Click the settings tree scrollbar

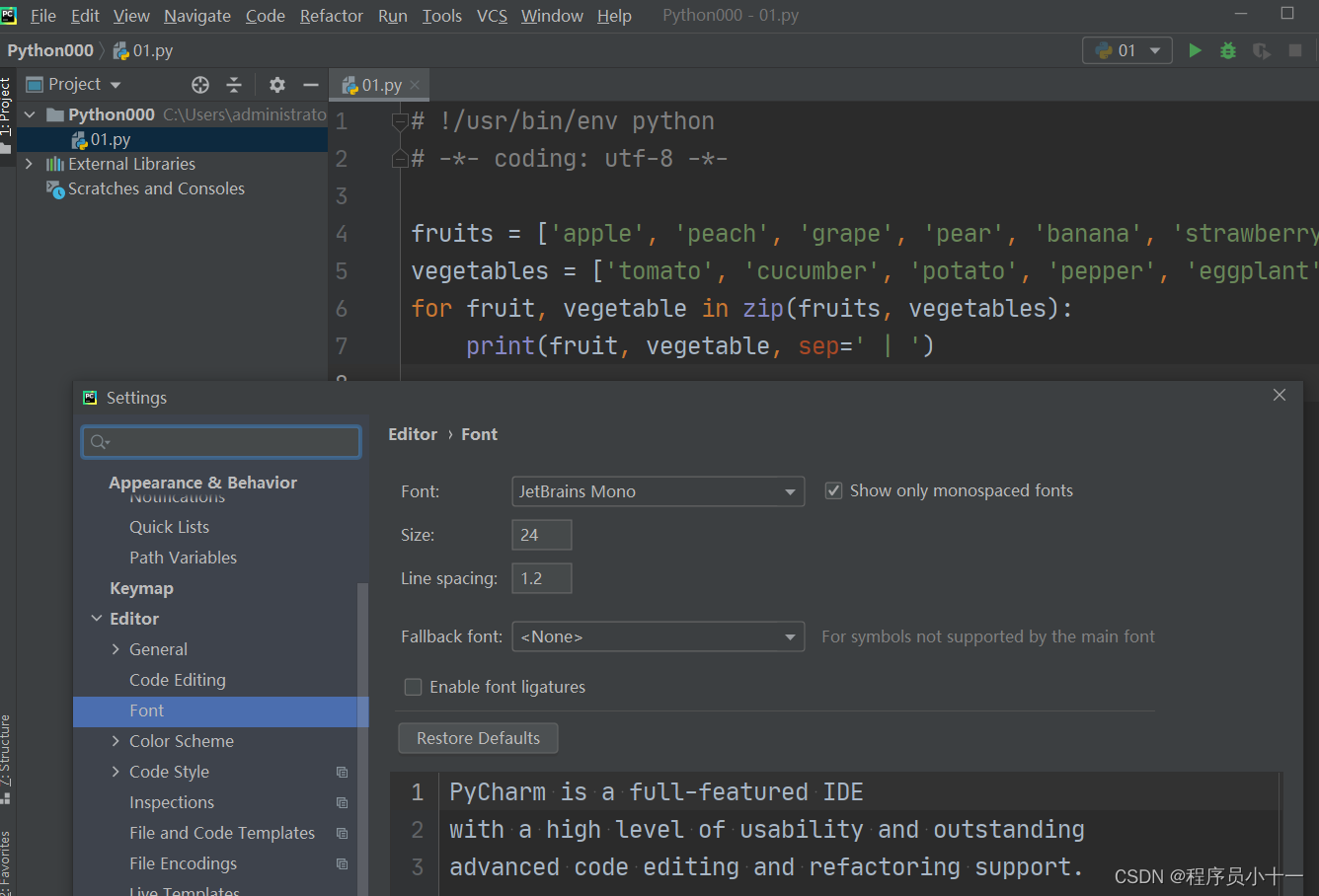[x=362, y=739]
